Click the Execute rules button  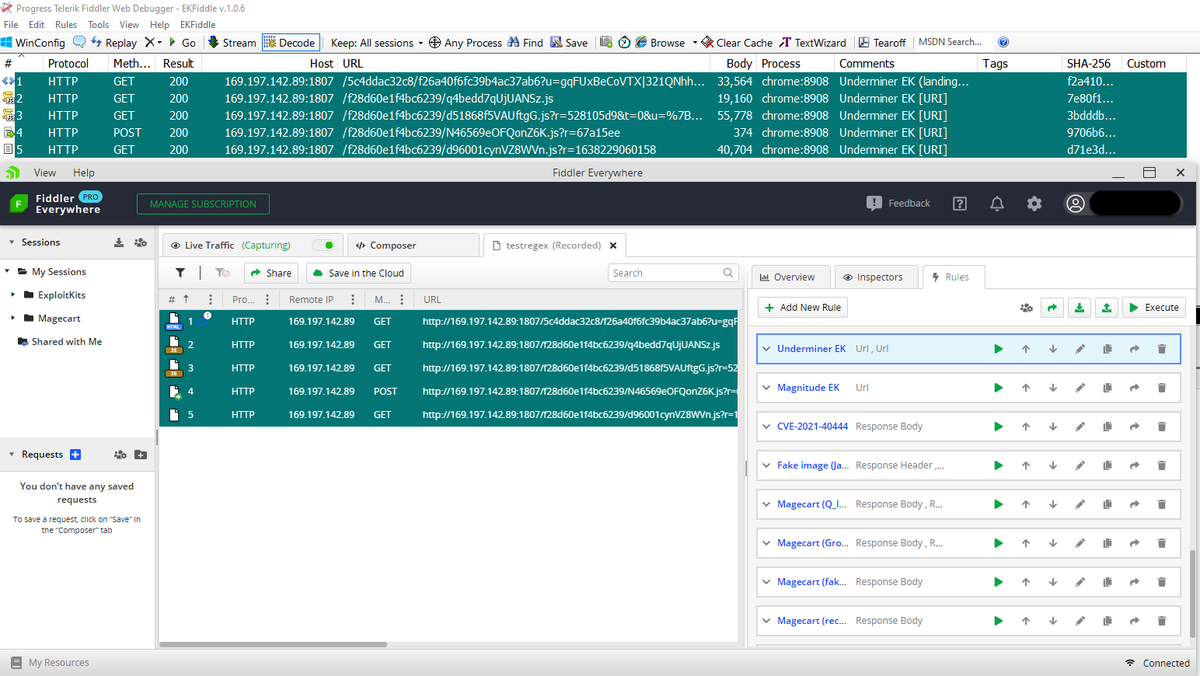tap(1153, 308)
